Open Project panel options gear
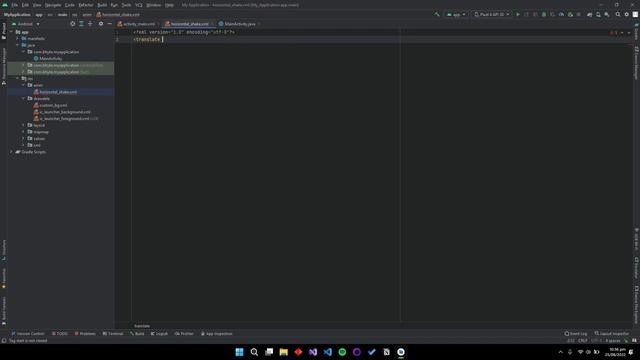640x360 pixels. 101,24
